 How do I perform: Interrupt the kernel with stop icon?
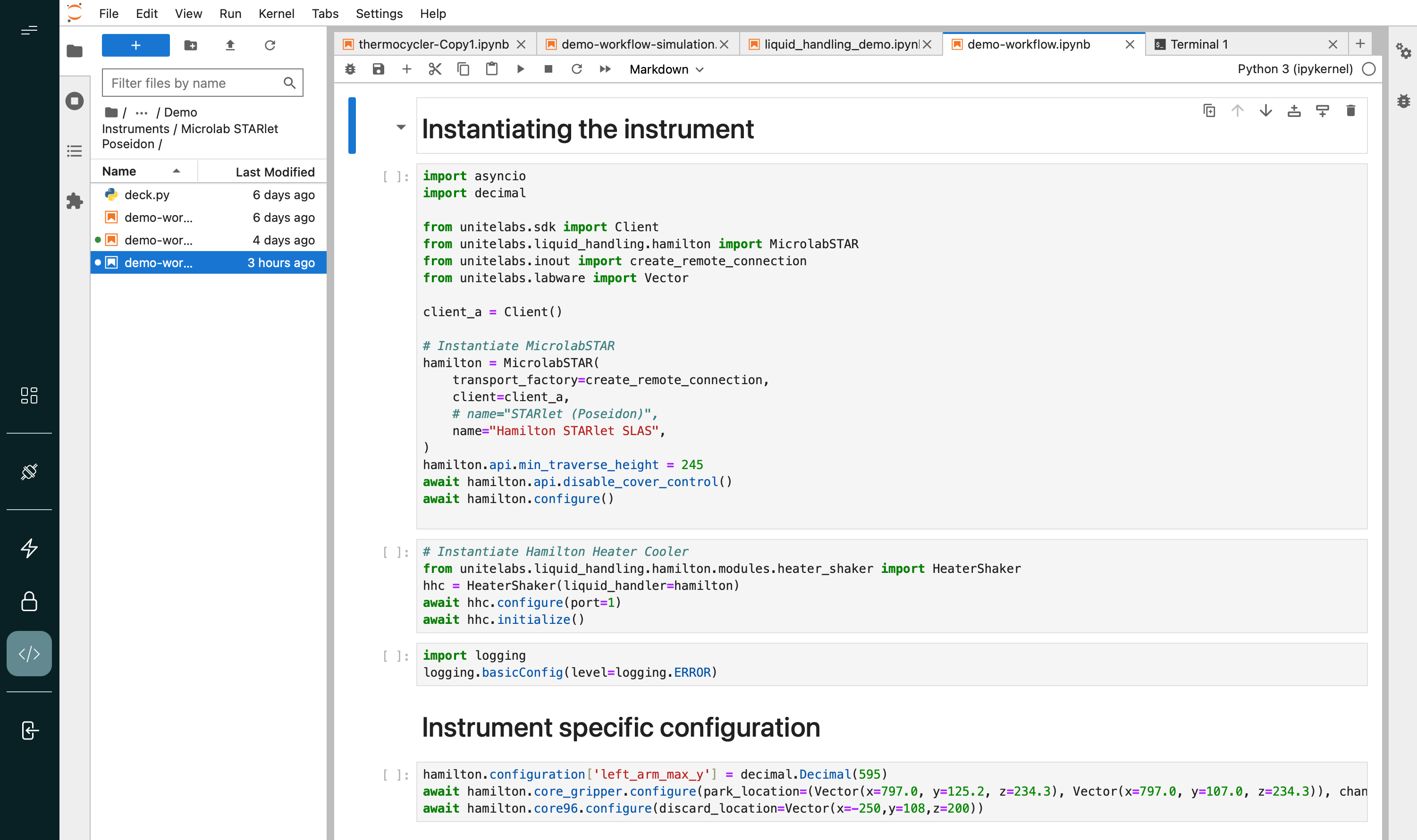click(x=548, y=69)
